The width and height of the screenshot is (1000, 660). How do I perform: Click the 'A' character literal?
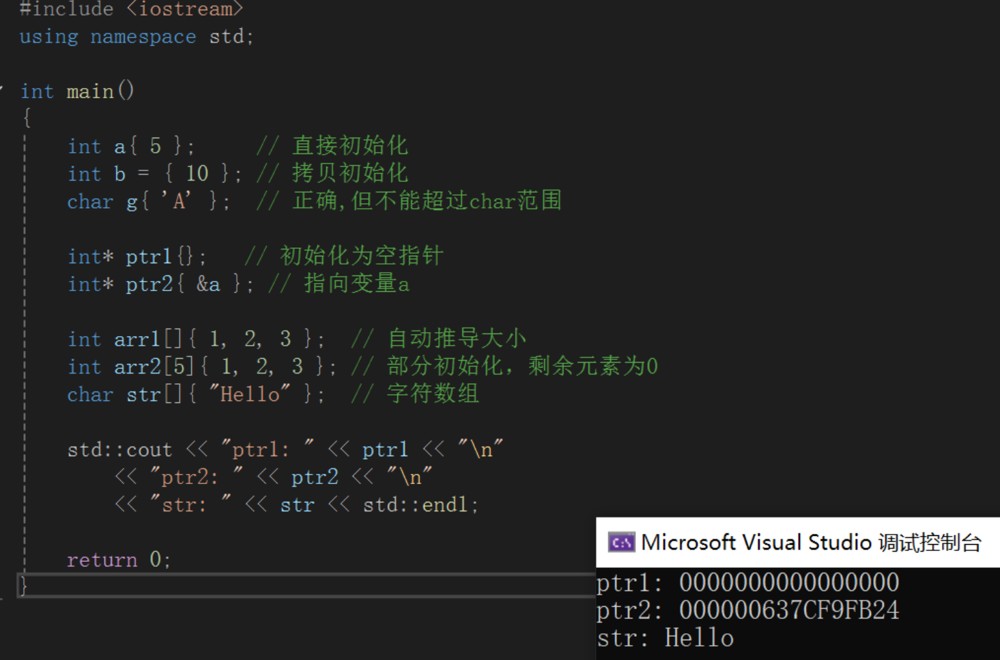pos(176,201)
